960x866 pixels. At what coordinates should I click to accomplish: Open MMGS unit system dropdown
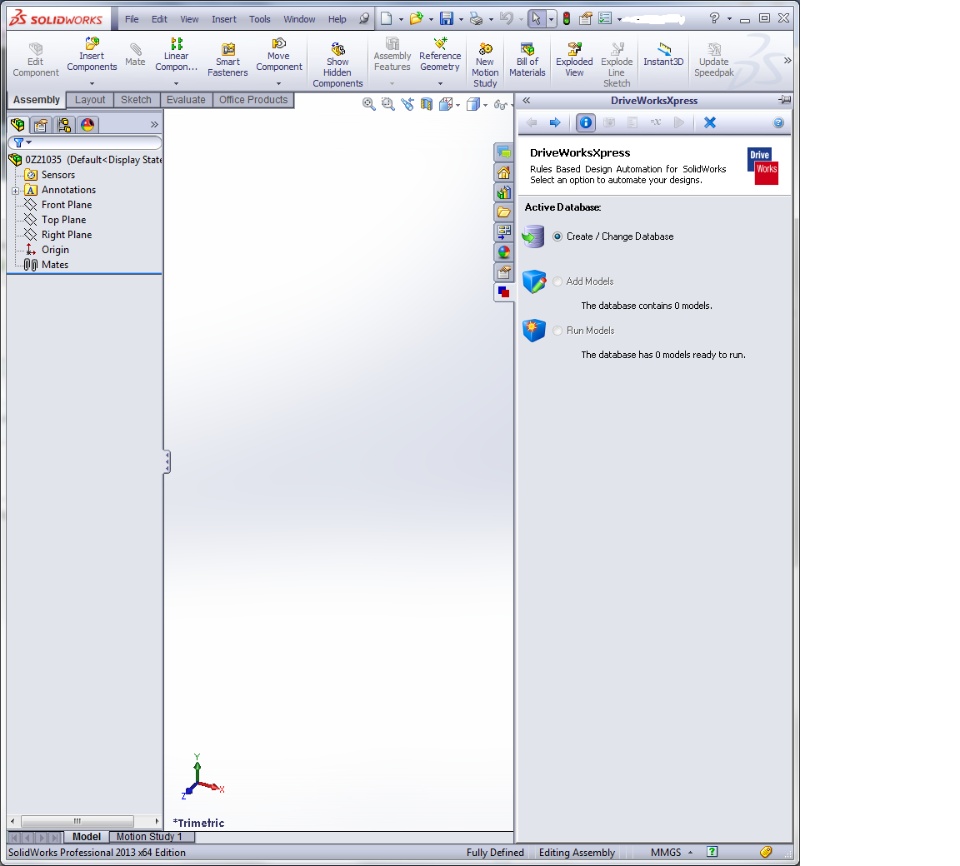pos(672,853)
